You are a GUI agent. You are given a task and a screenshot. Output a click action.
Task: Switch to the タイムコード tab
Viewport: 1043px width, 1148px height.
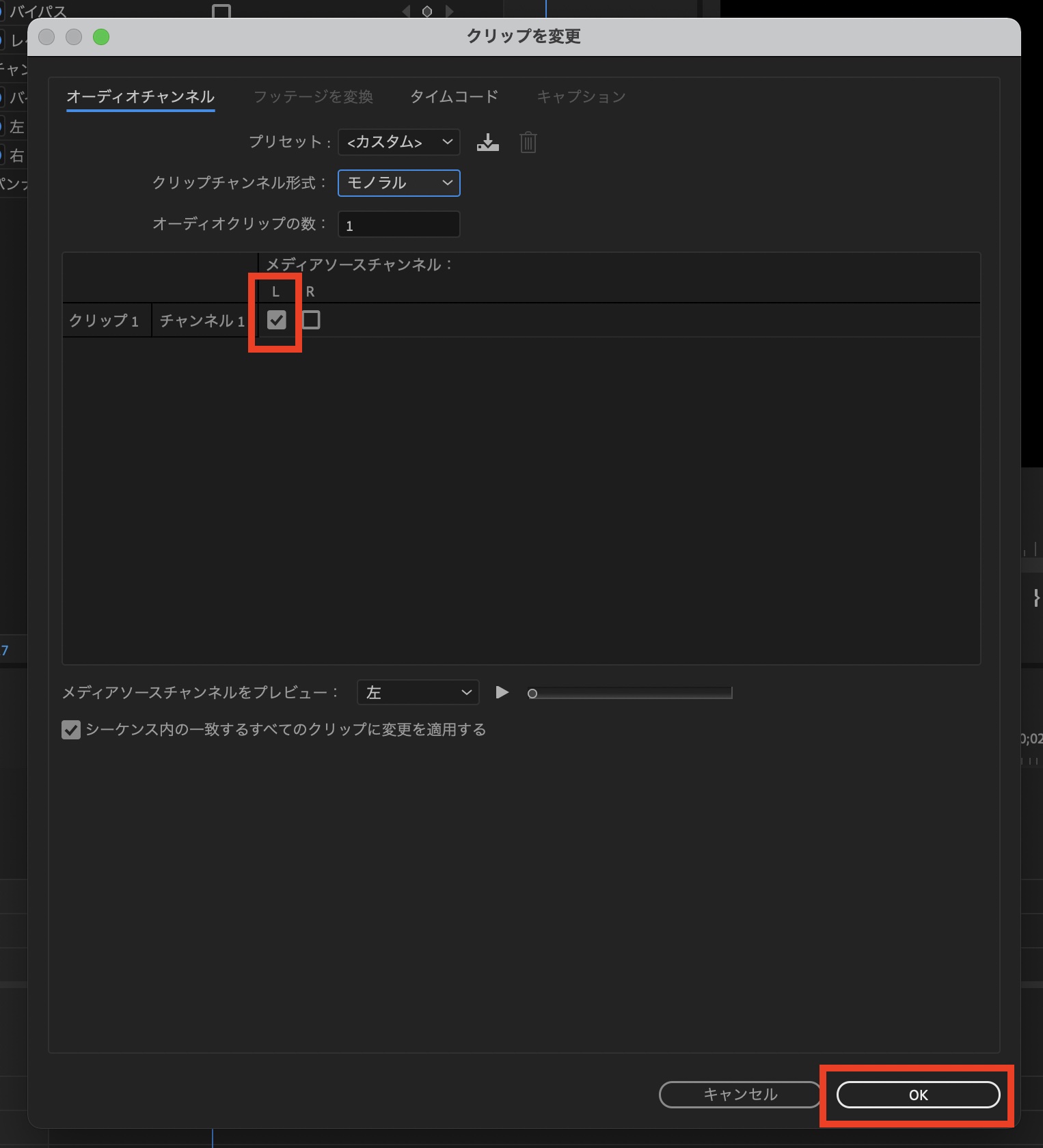click(x=454, y=96)
